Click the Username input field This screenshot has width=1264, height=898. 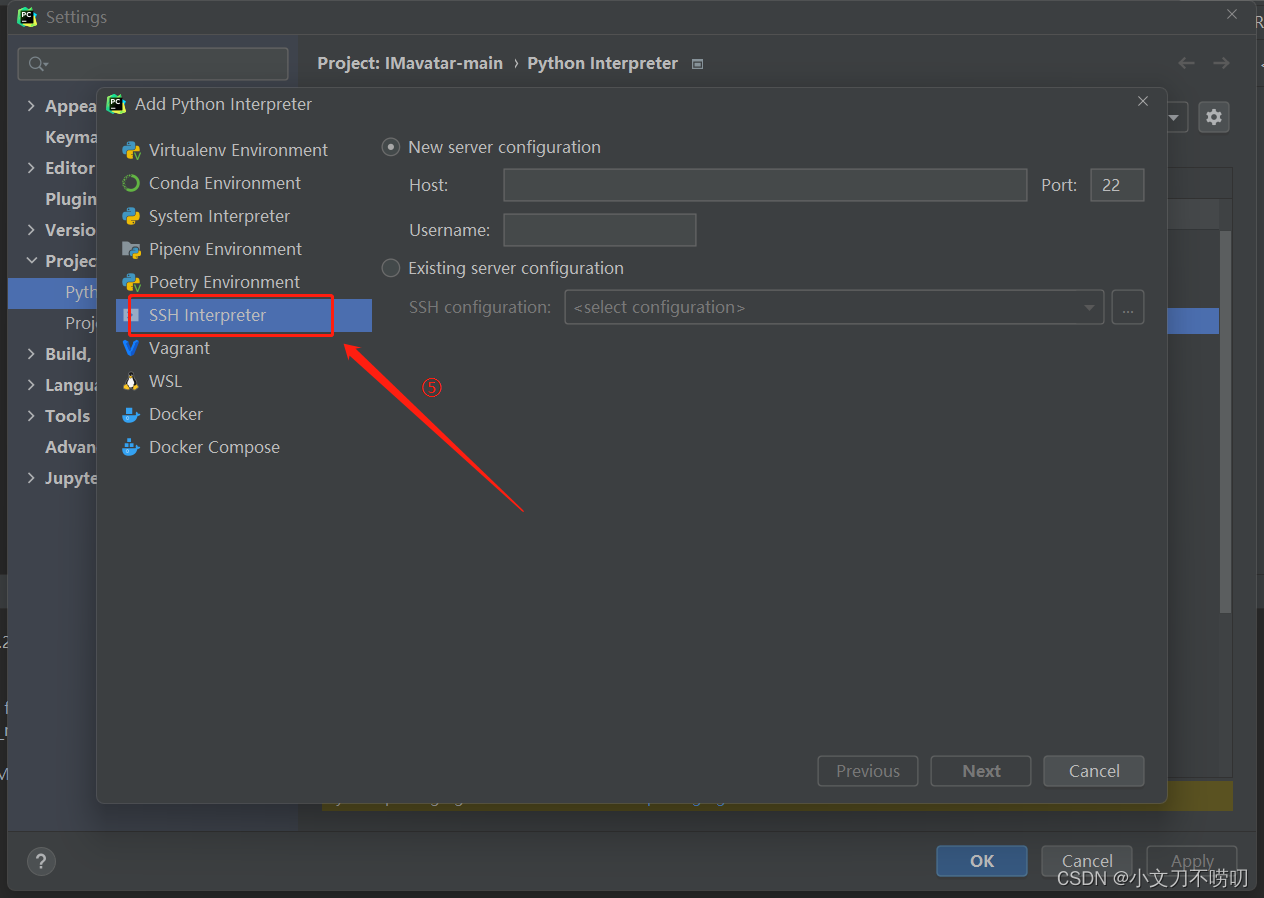tap(599, 230)
